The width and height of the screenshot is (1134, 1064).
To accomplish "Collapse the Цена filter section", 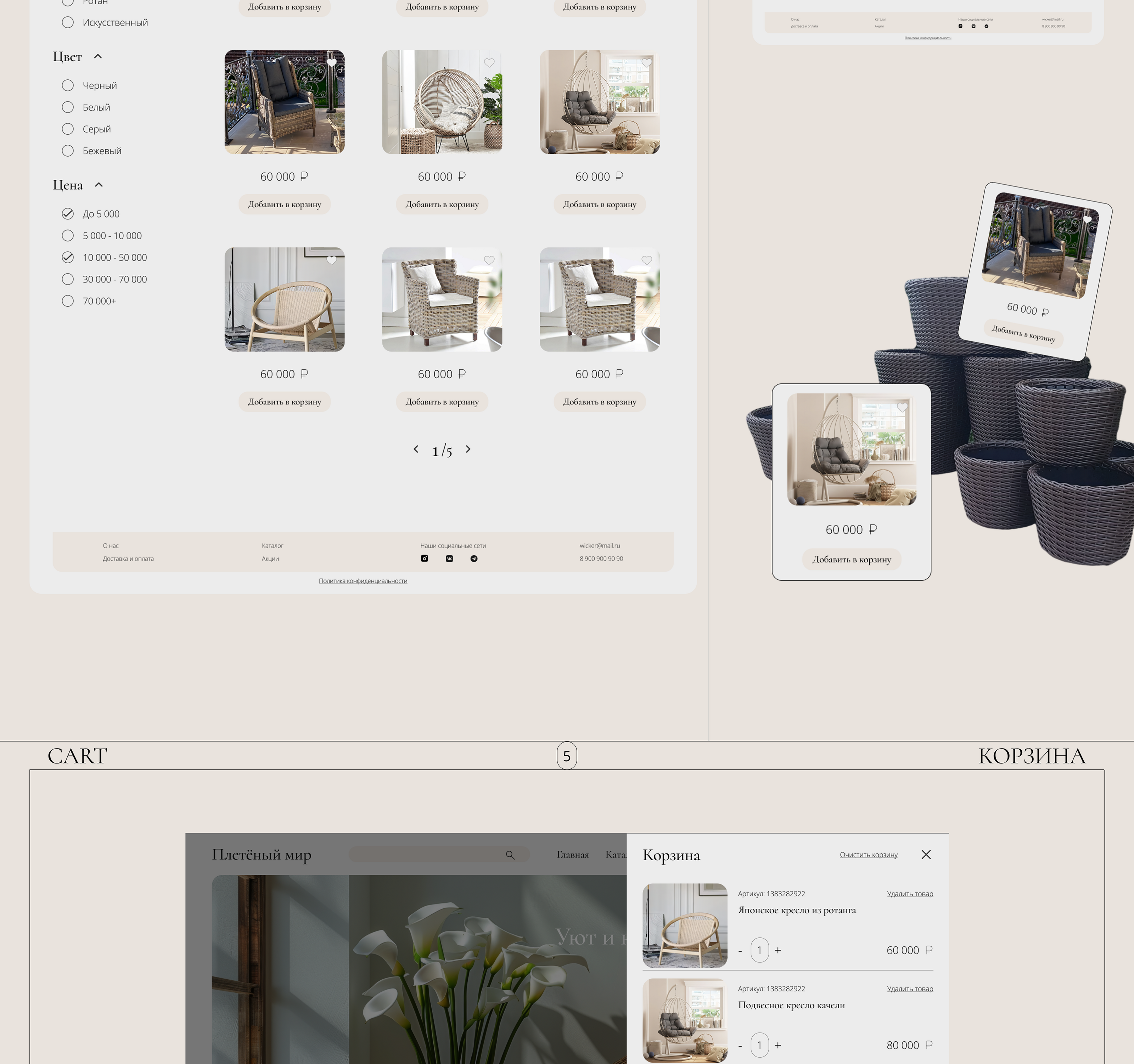I will pyautogui.click(x=99, y=185).
